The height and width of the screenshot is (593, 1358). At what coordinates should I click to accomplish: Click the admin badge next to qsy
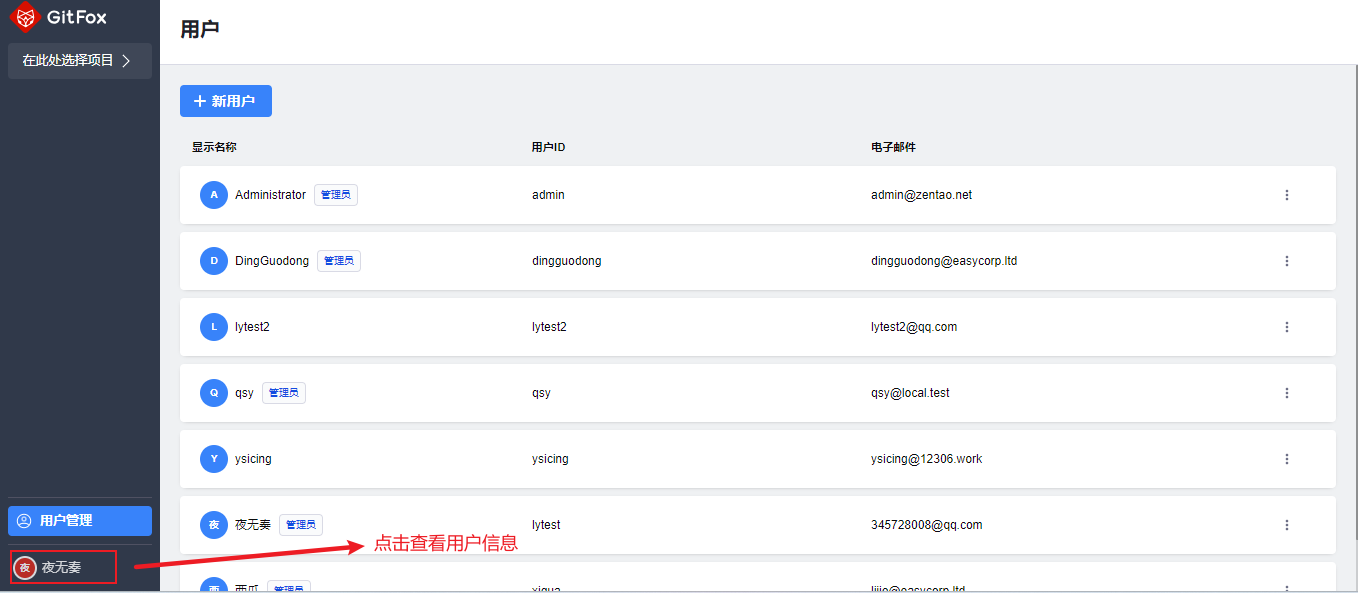(x=284, y=393)
